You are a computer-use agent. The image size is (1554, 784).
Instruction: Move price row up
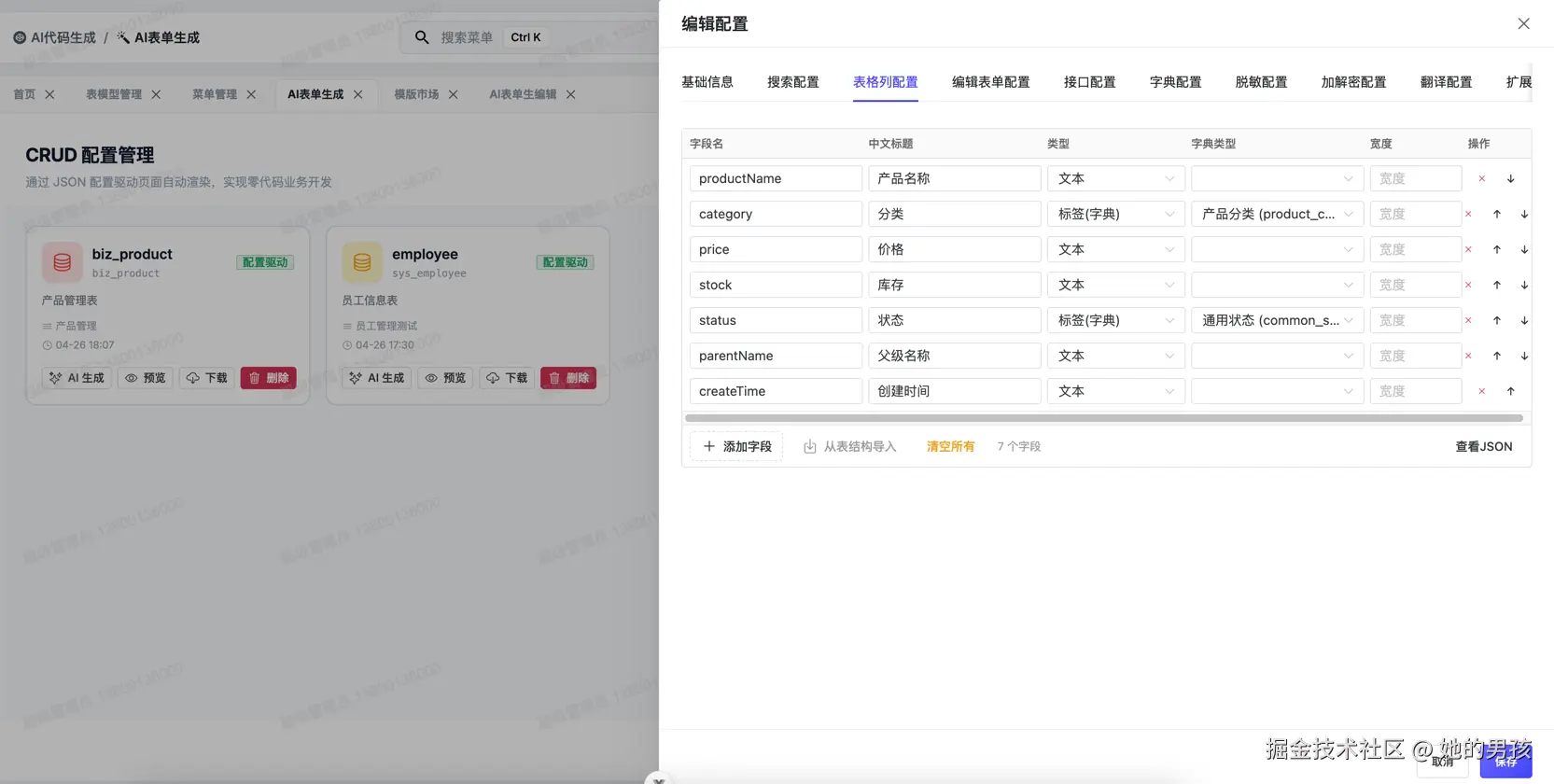(x=1496, y=249)
